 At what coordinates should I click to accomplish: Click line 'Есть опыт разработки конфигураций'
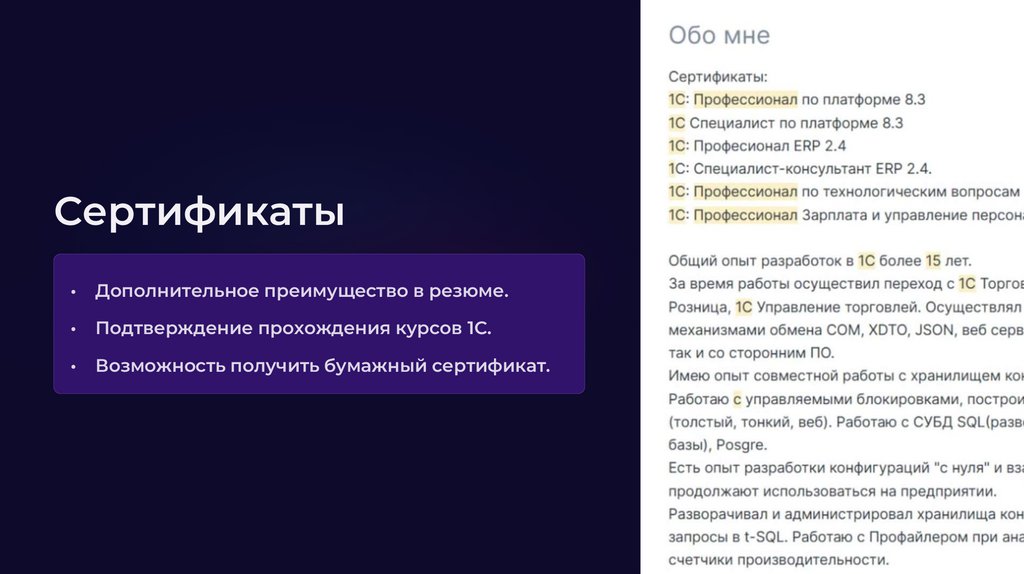coord(846,468)
